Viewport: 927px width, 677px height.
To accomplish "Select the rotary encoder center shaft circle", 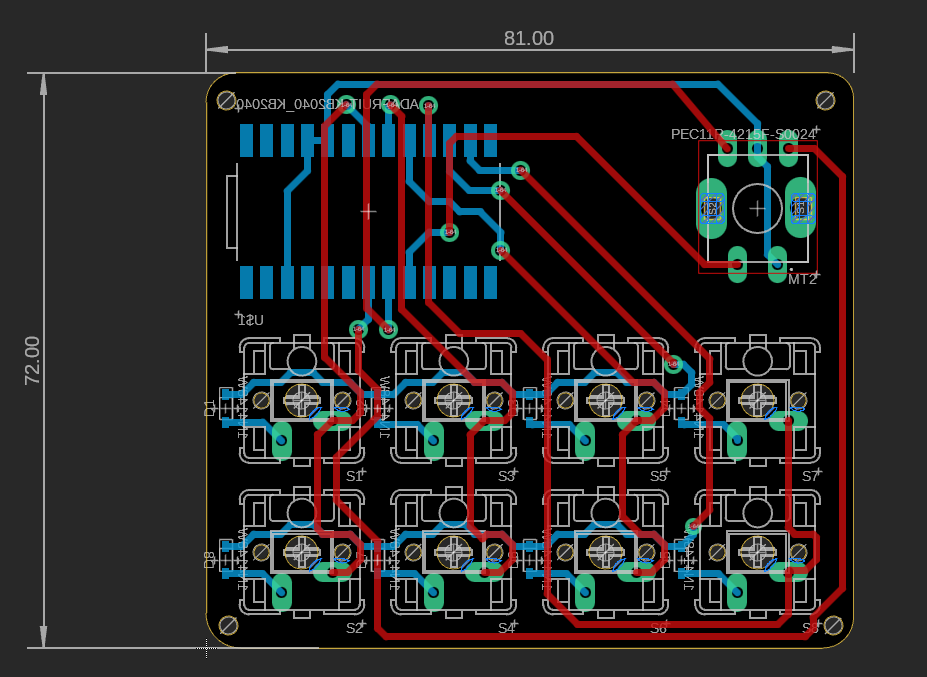I will (x=757, y=208).
